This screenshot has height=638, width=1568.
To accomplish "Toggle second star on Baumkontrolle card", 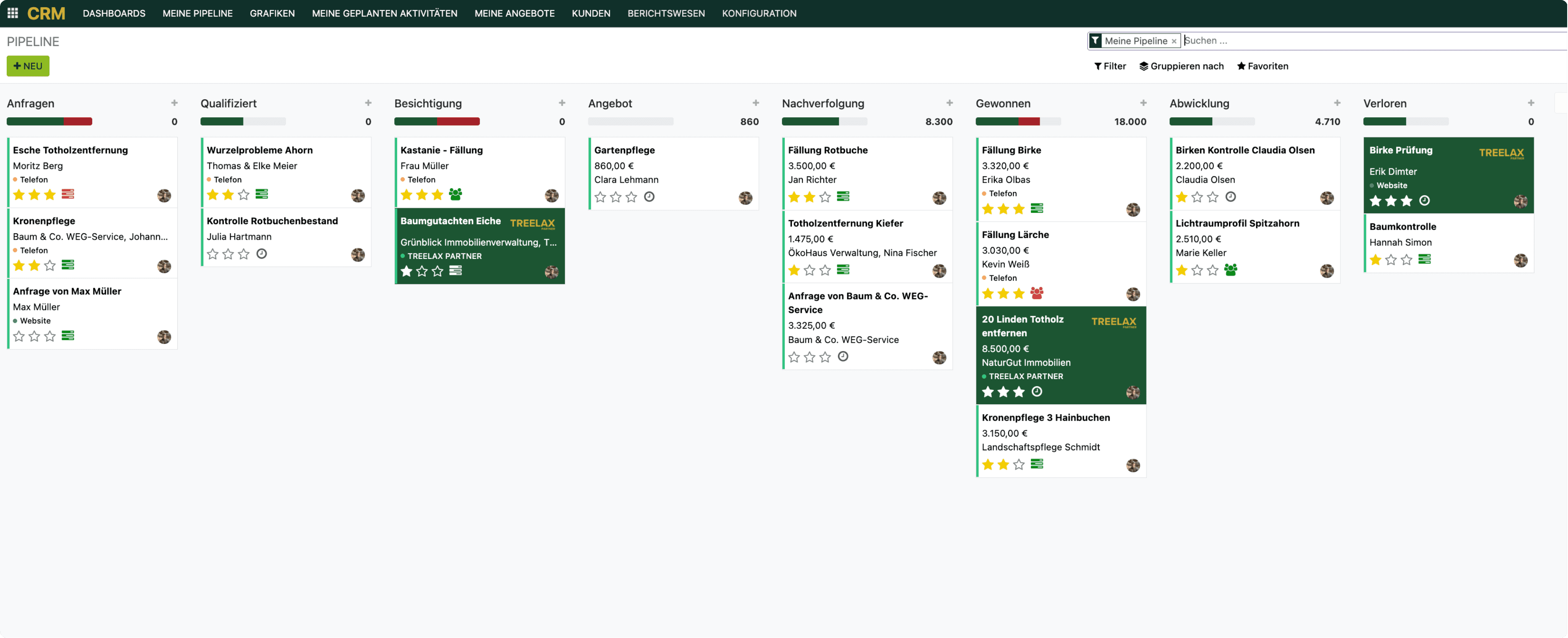I will tap(1391, 260).
